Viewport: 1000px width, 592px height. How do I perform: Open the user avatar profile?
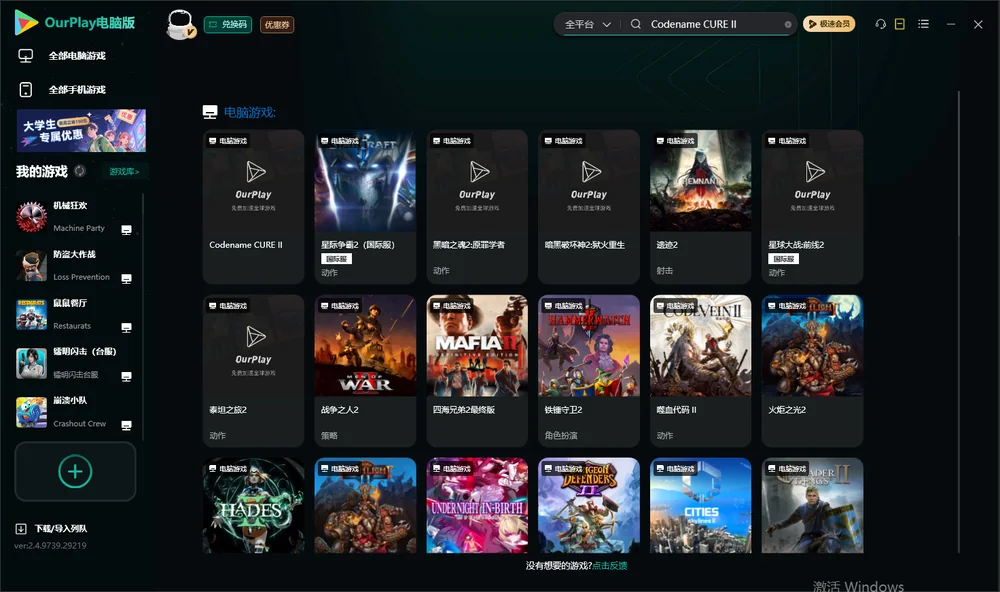click(x=180, y=24)
